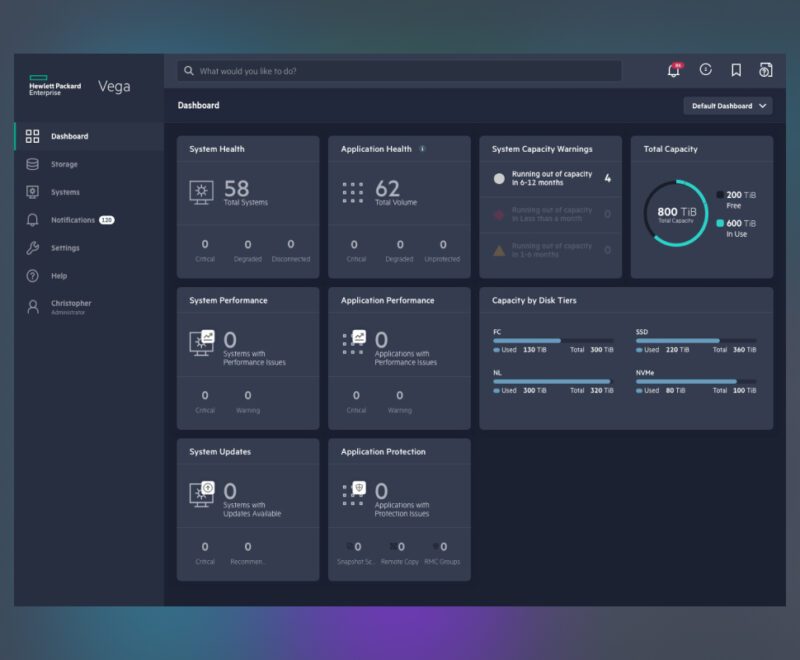The image size is (800, 660).
Task: Click the 800 TiB total capacity donut chart
Action: click(x=676, y=213)
